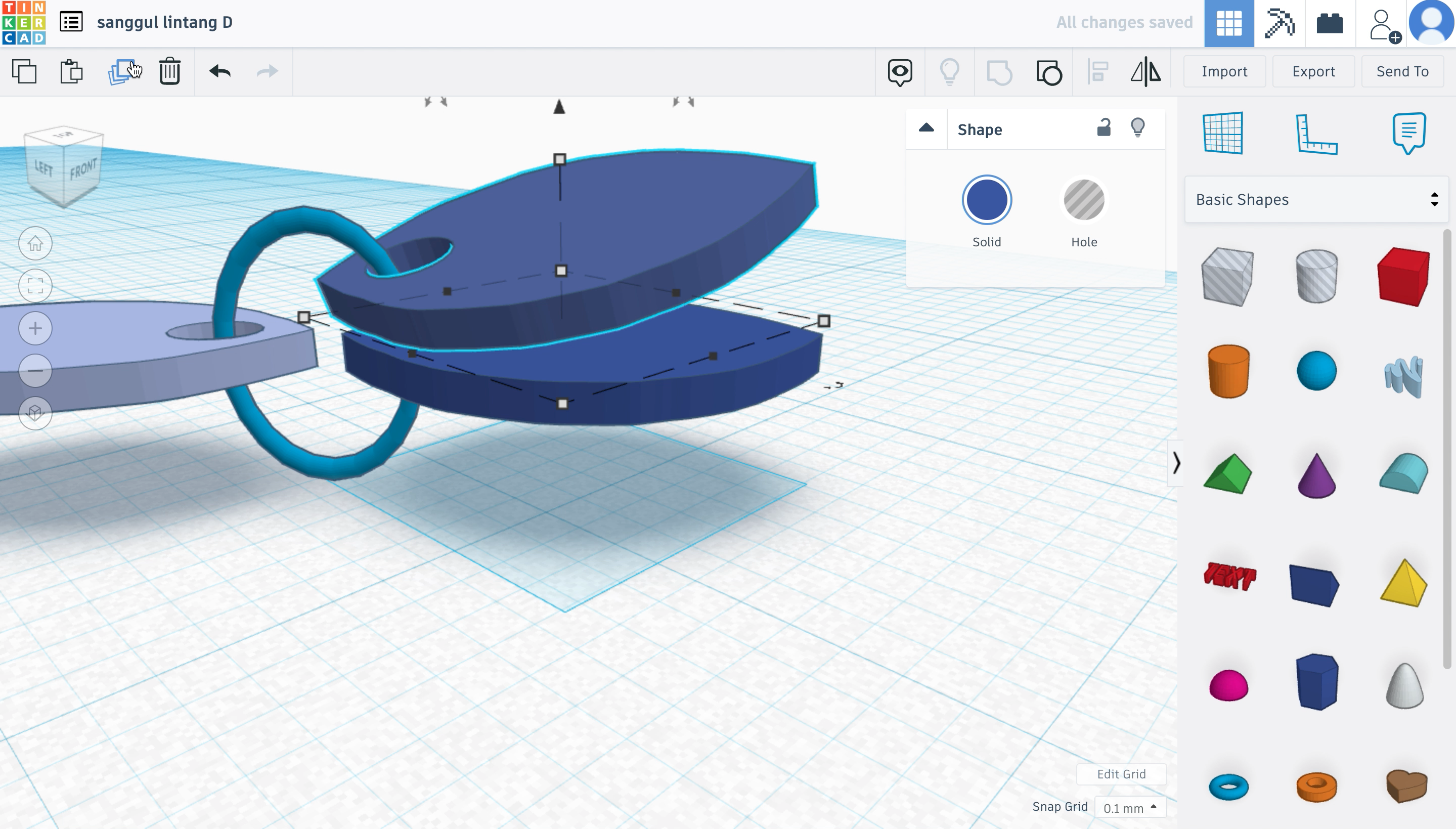The width and height of the screenshot is (1456, 829).
Task: Click the Group shapes icon
Action: coord(999,72)
